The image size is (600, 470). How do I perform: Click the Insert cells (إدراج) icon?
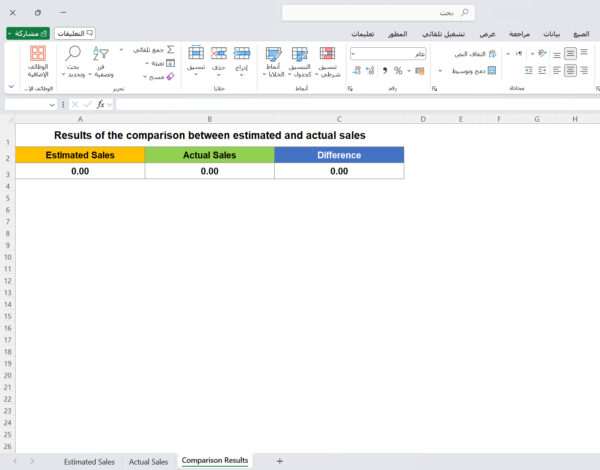(243, 54)
